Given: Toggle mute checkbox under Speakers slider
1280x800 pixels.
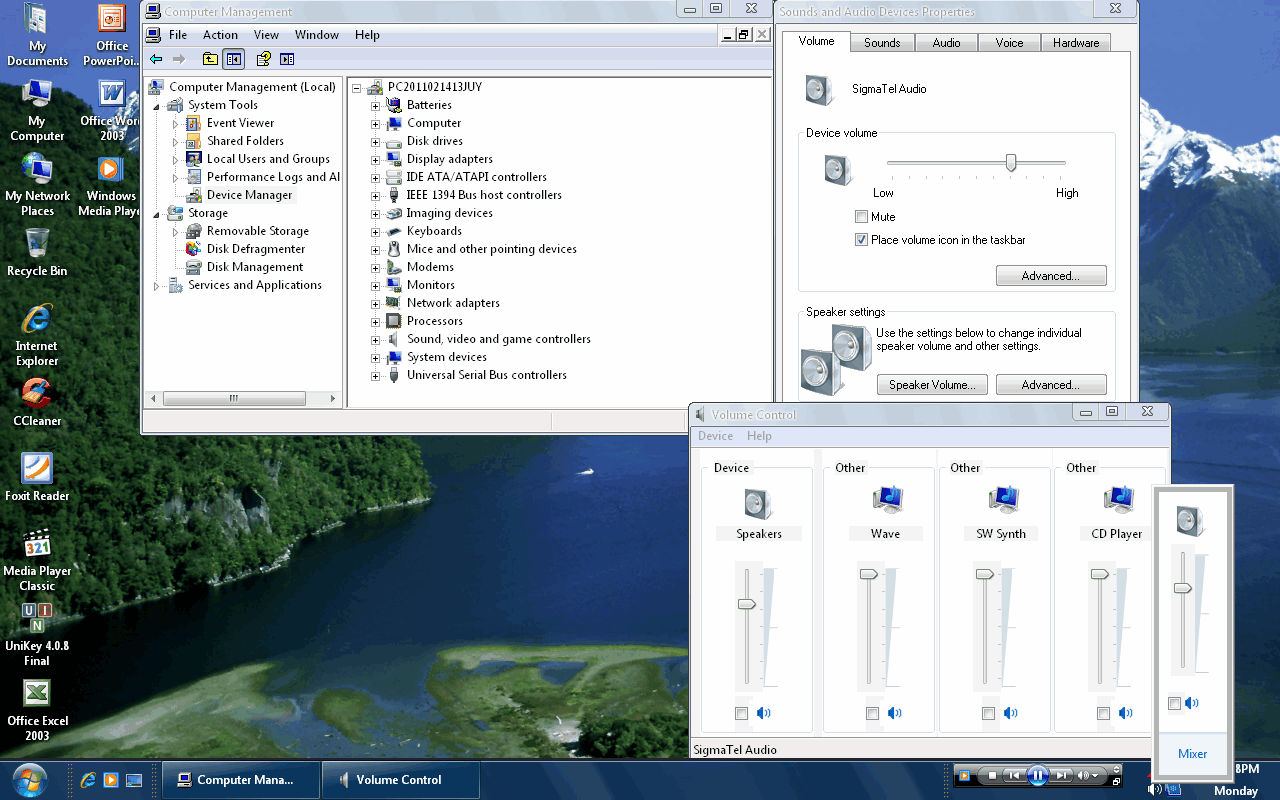Looking at the screenshot, I should click(x=741, y=713).
